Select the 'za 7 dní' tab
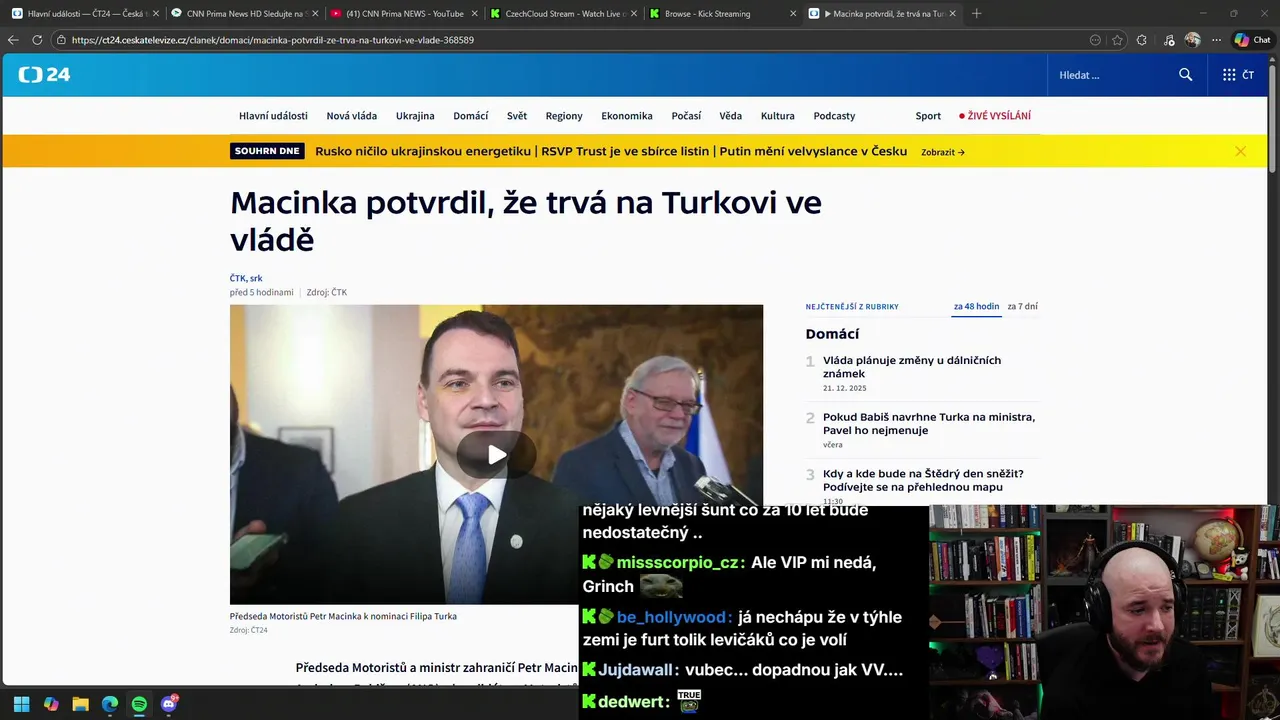The image size is (1280, 720). [1022, 306]
